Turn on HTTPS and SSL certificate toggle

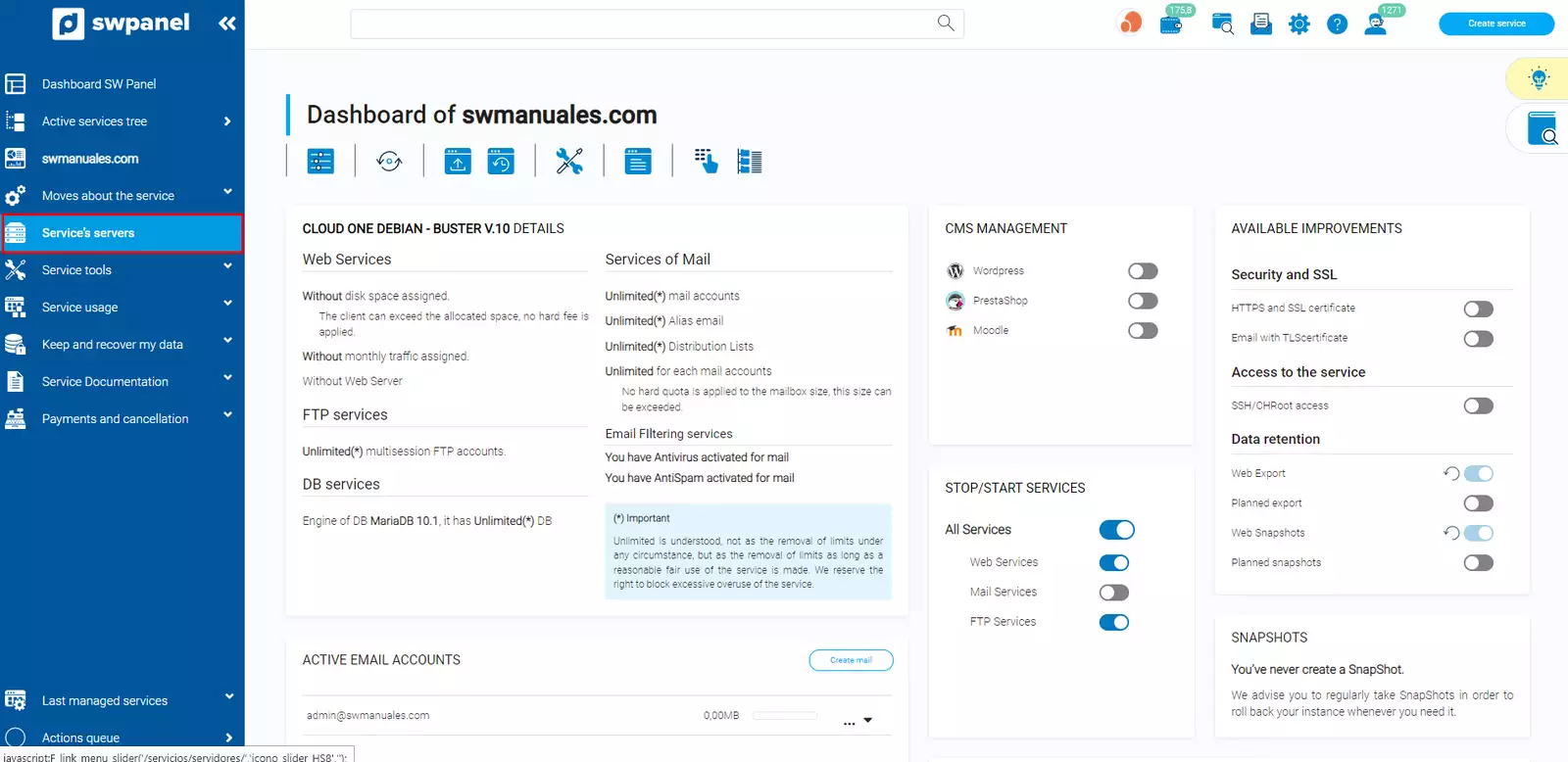[x=1478, y=310]
